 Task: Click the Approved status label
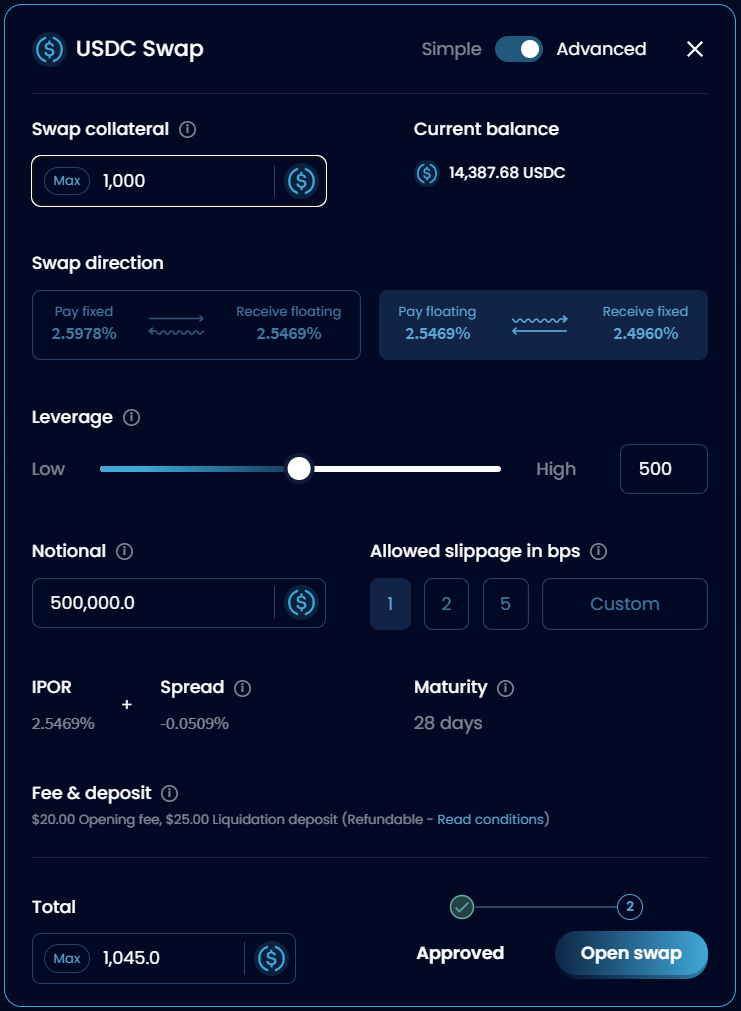click(x=460, y=954)
